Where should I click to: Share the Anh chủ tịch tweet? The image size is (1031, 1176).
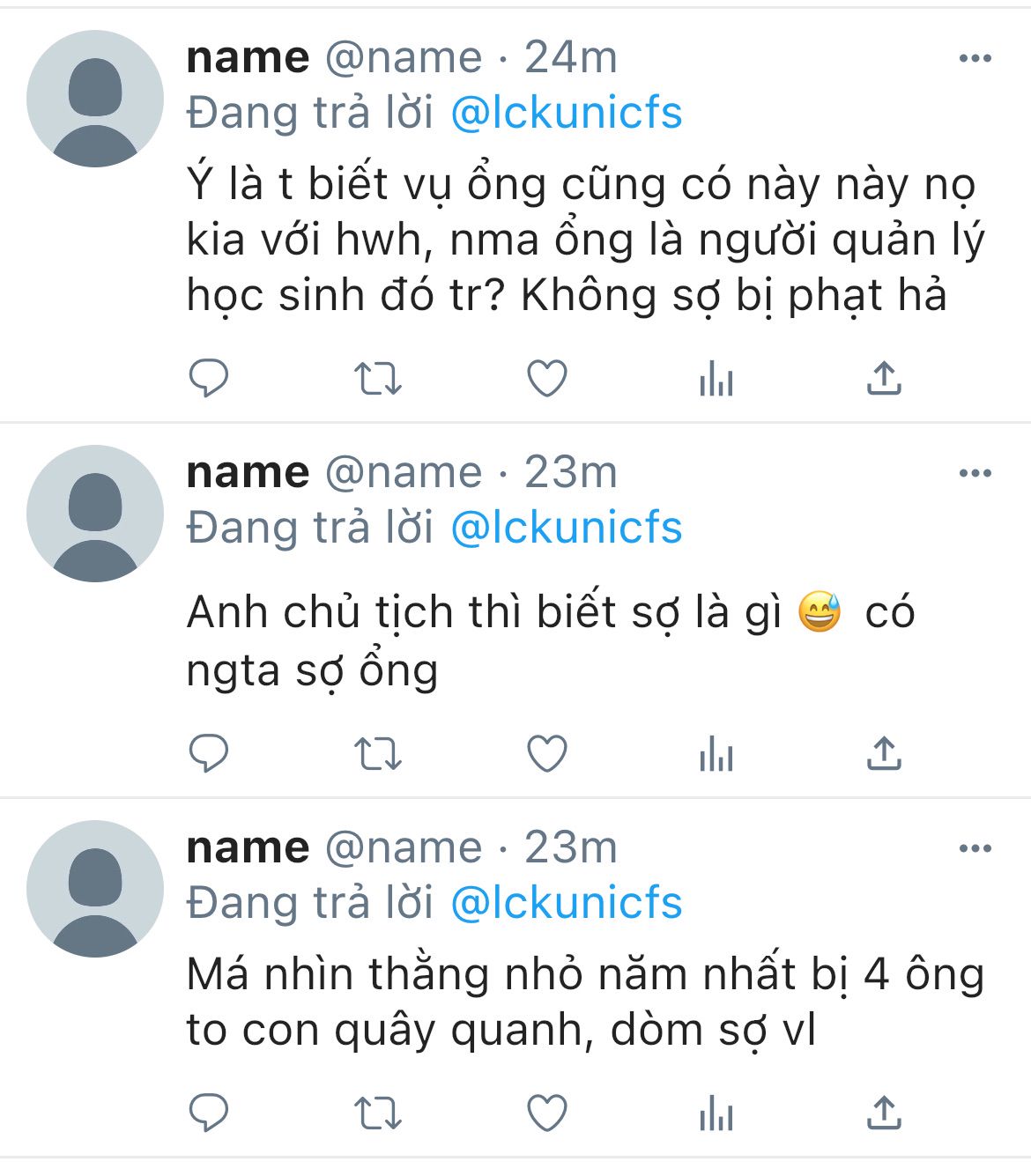tap(884, 753)
